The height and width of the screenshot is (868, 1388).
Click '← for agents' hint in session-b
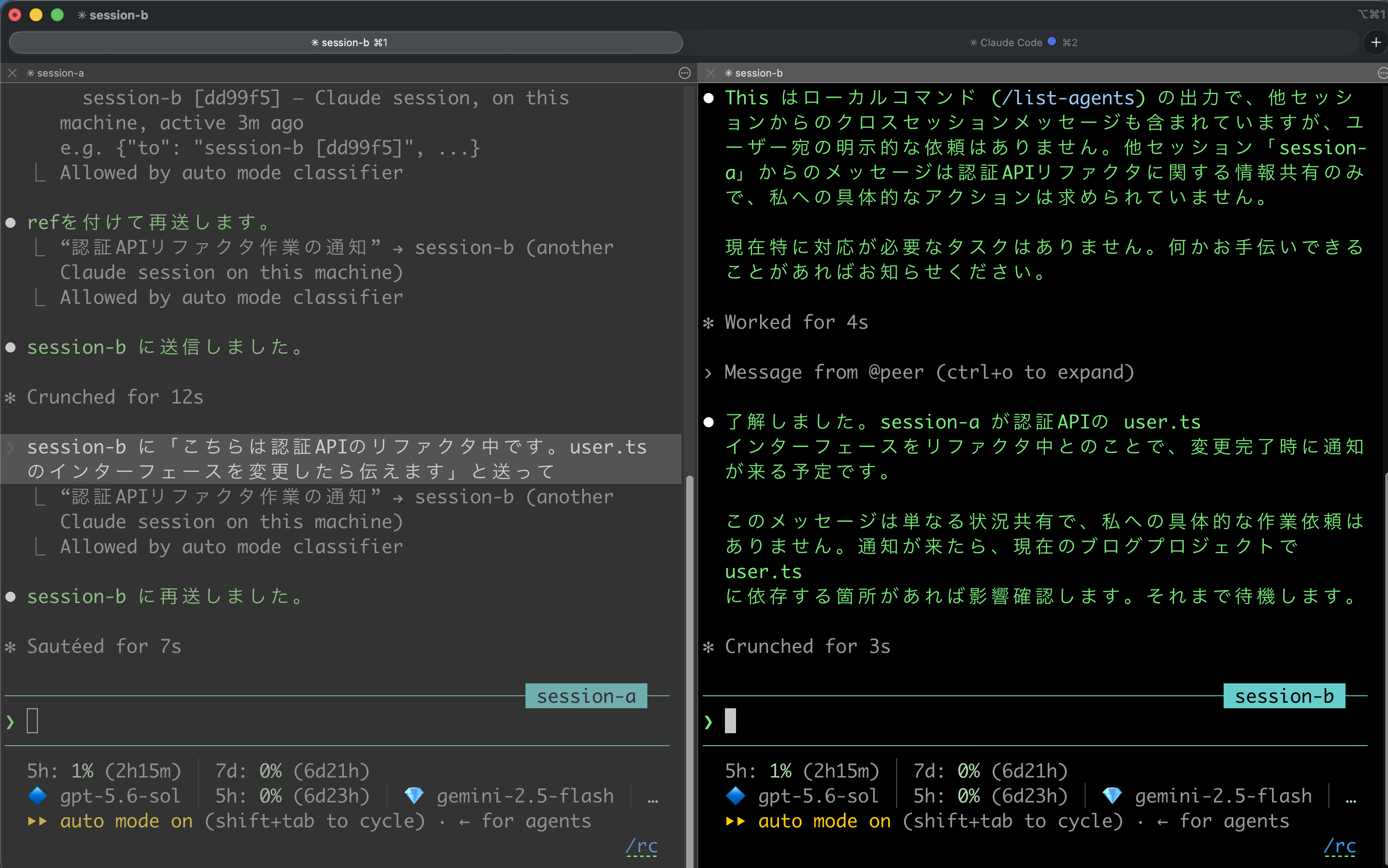[x=1223, y=821]
